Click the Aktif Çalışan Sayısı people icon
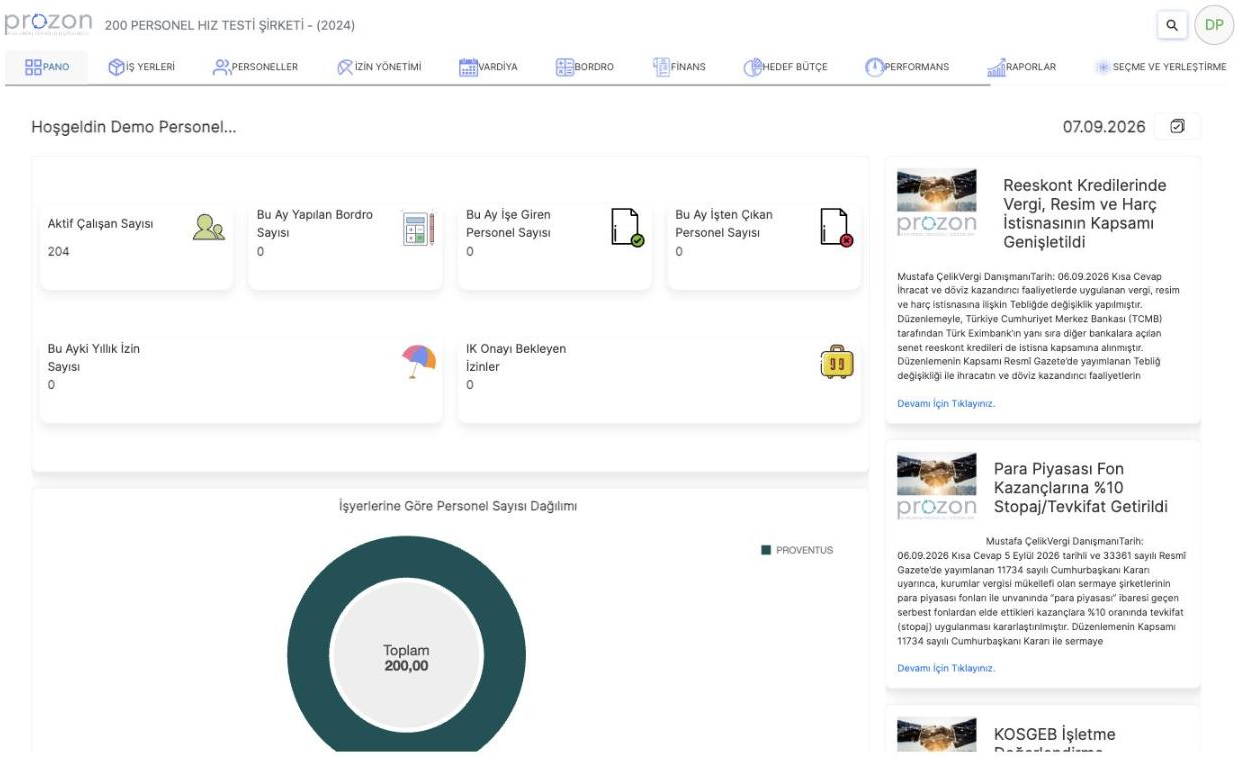This screenshot has width=1237, height=758. click(207, 229)
